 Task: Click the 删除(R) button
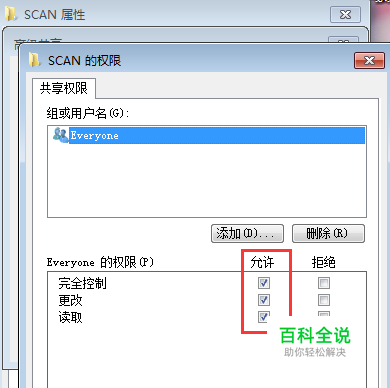click(x=328, y=233)
